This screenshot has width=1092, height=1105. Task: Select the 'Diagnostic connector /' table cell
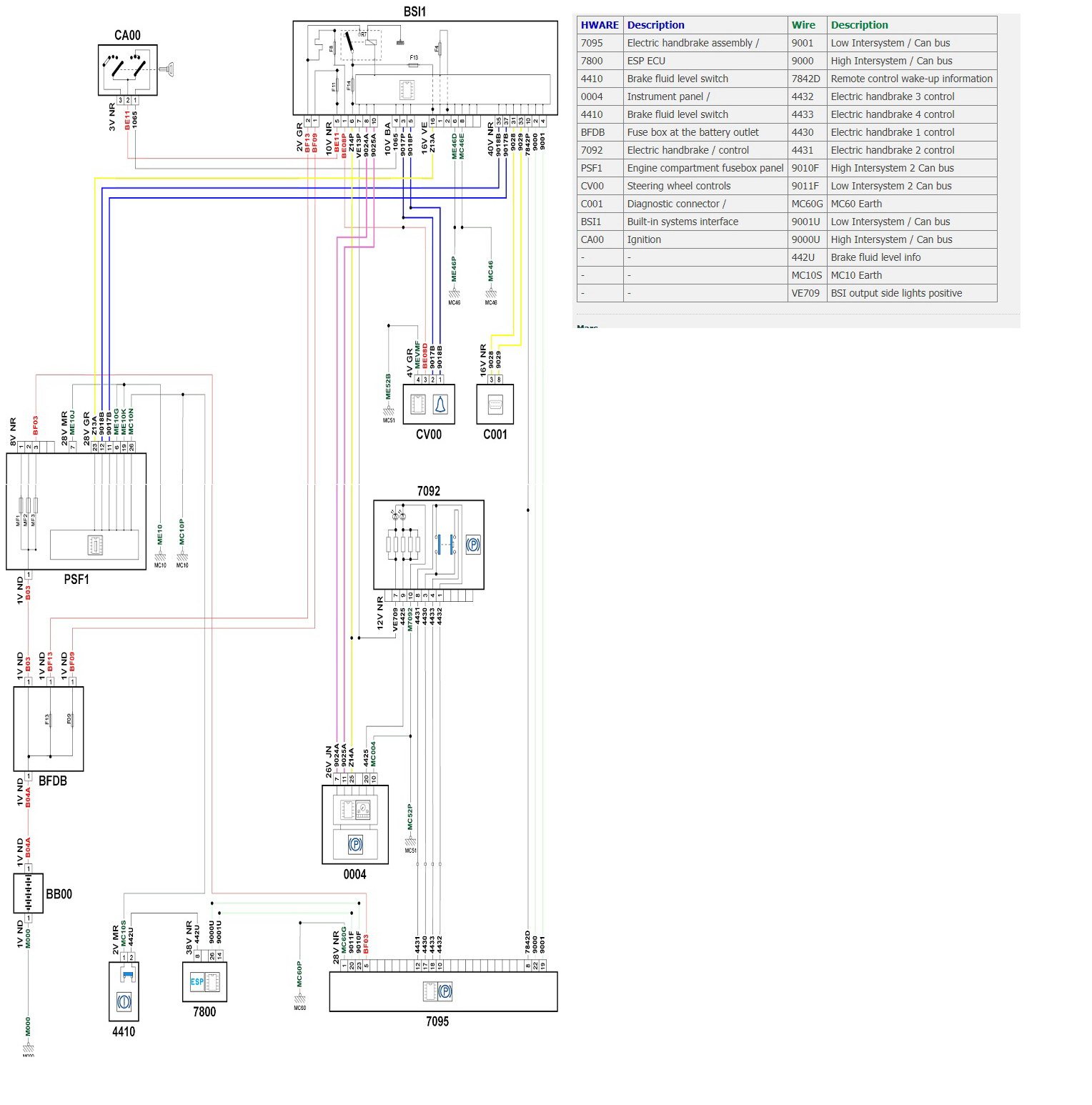pos(705,204)
